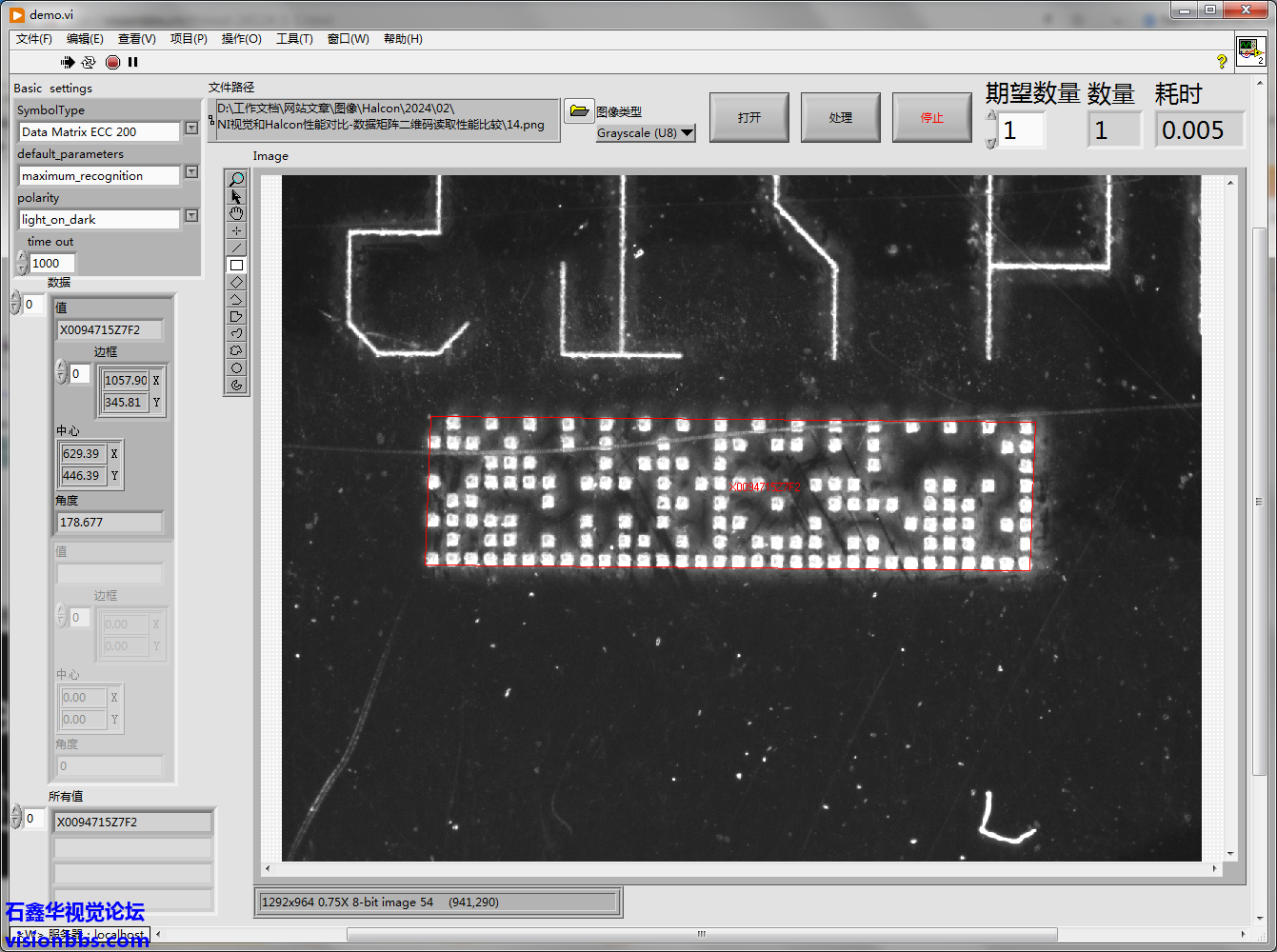The width and height of the screenshot is (1277, 952).
Task: Browse for file with folder icon
Action: tap(578, 111)
